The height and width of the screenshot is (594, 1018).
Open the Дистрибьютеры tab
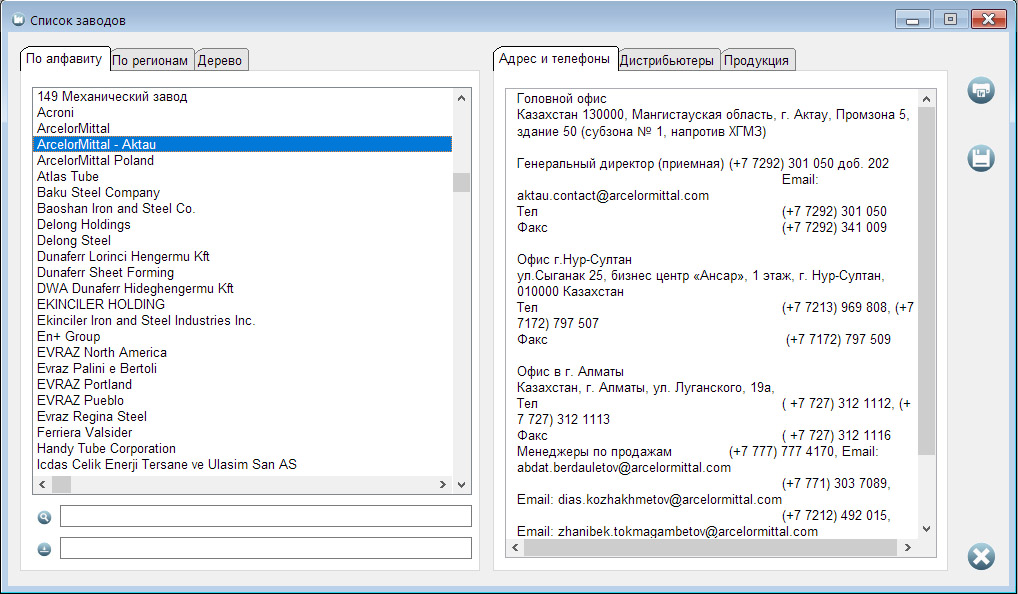click(667, 60)
